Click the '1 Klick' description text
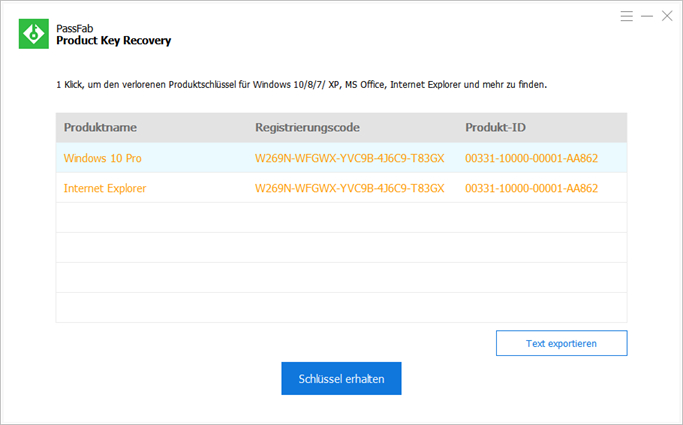683x425 pixels. click(301, 86)
